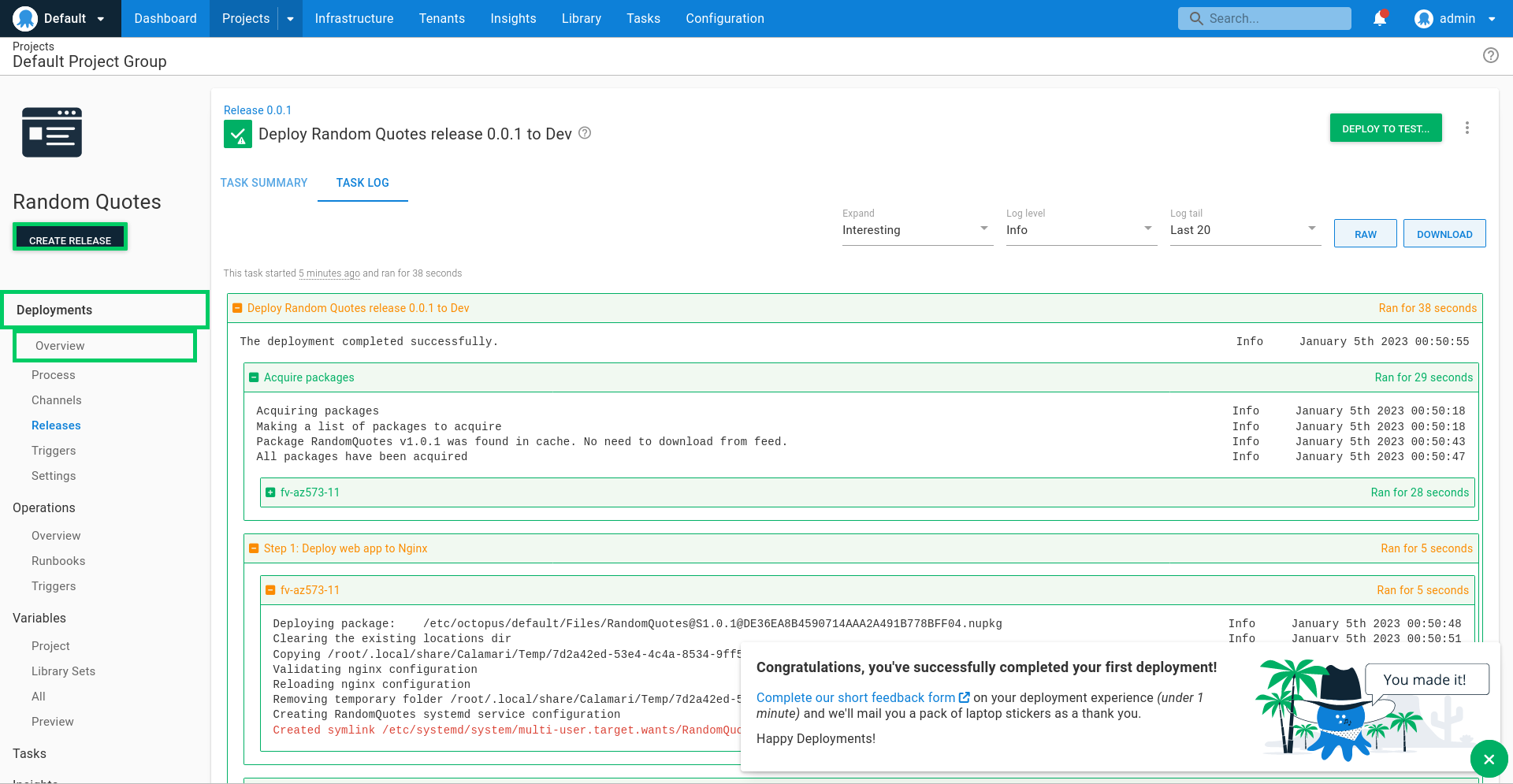Viewport: 1513px width, 784px height.
Task: Open the admin user menu arrow
Action: click(x=1491, y=19)
